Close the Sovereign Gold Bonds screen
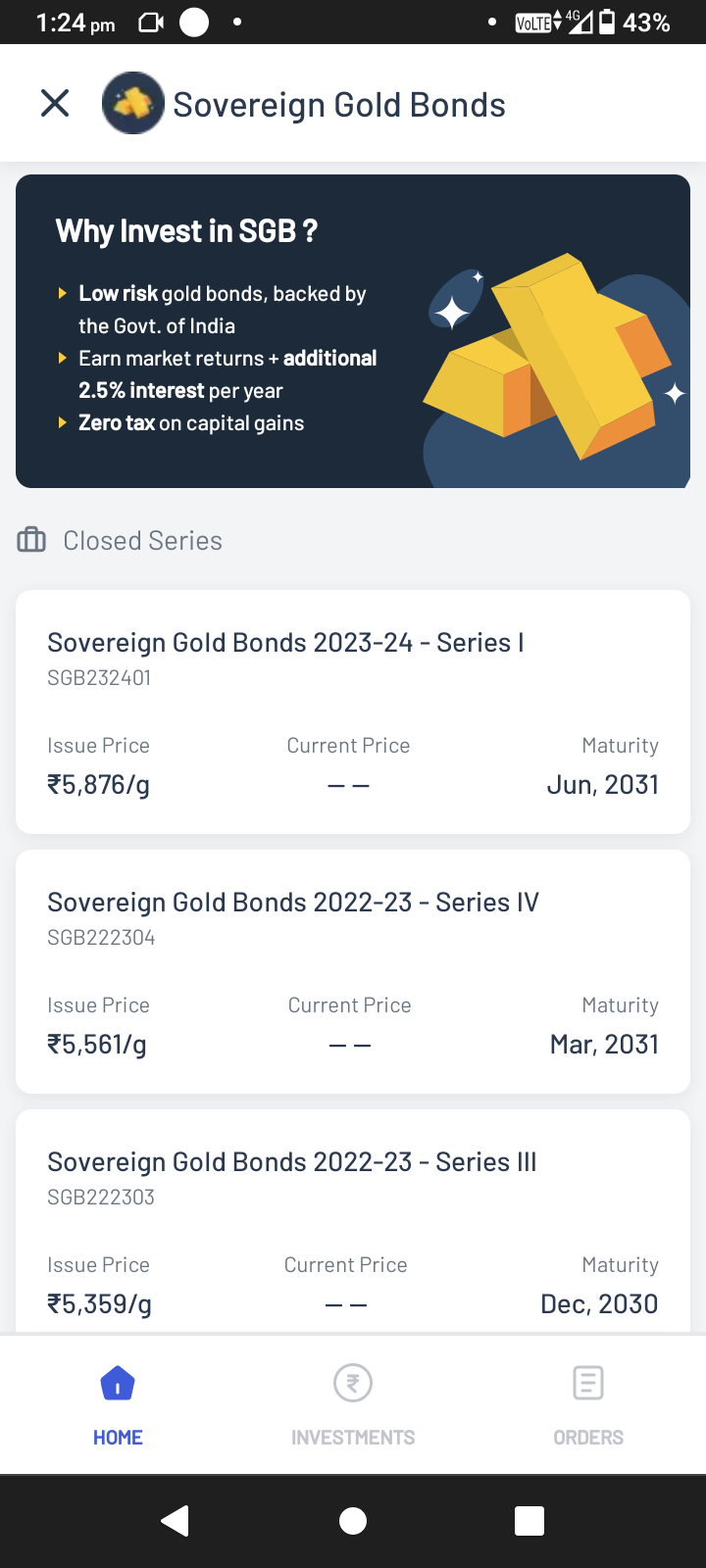Screen dimensions: 706x1568 [55, 103]
